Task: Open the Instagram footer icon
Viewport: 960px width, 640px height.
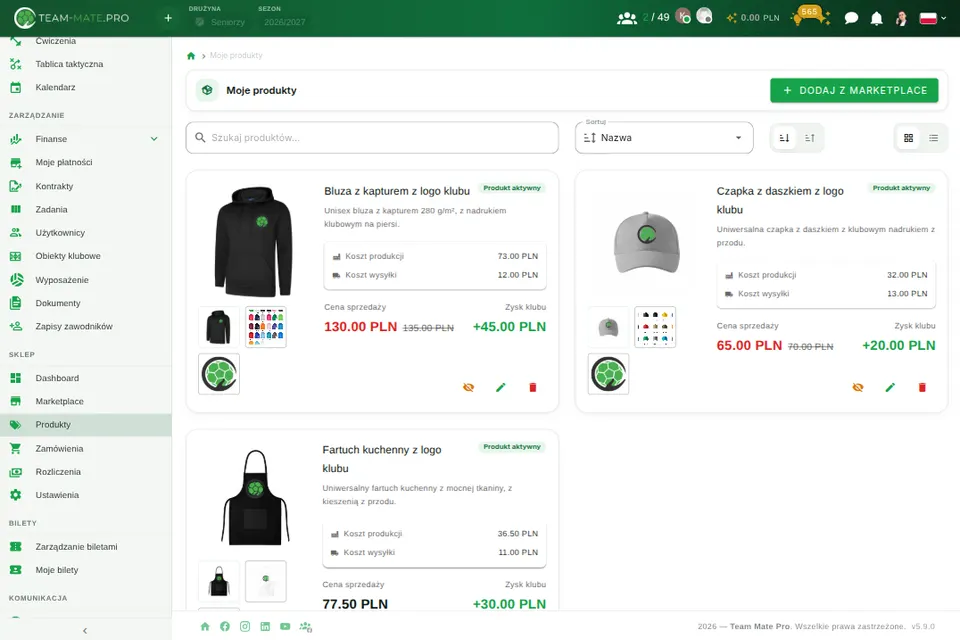Action: coord(245,627)
